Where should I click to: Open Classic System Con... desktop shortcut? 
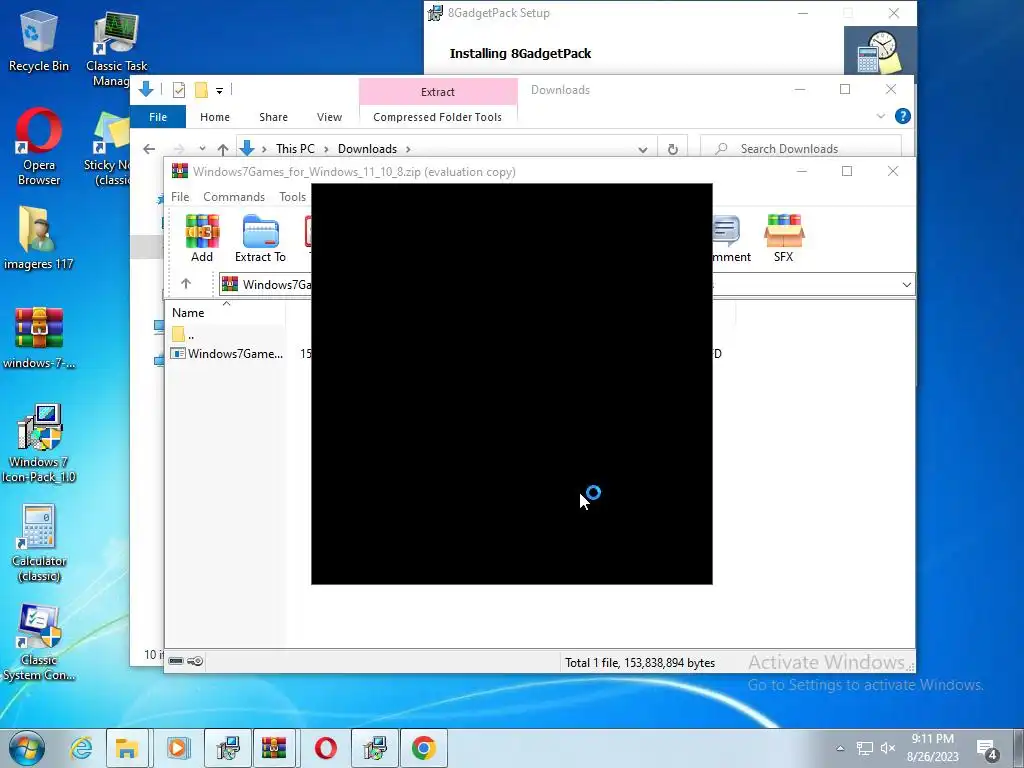coord(39,643)
